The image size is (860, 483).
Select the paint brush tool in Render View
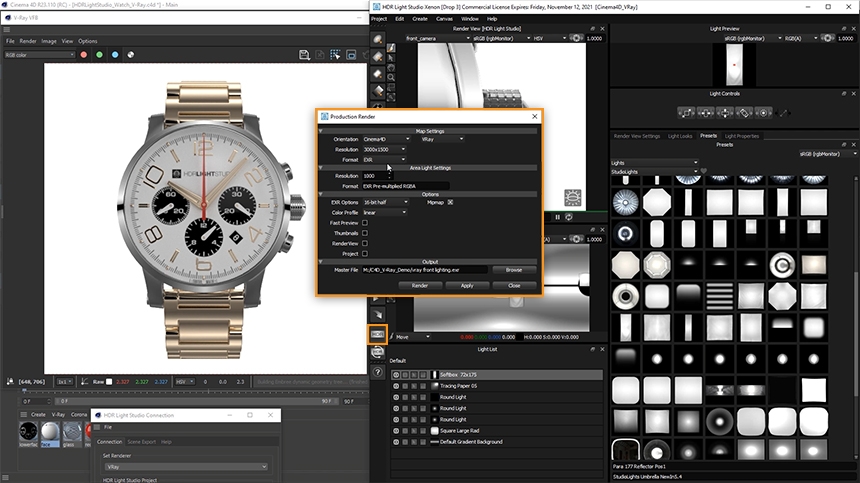tap(391, 48)
